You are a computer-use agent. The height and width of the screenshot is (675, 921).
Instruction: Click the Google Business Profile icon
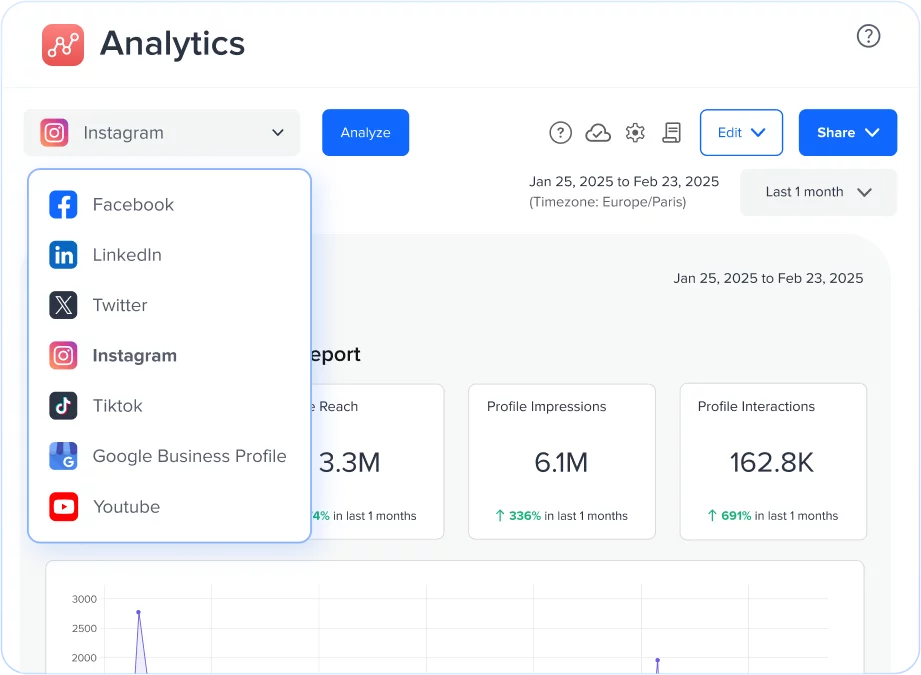pyautogui.click(x=63, y=456)
